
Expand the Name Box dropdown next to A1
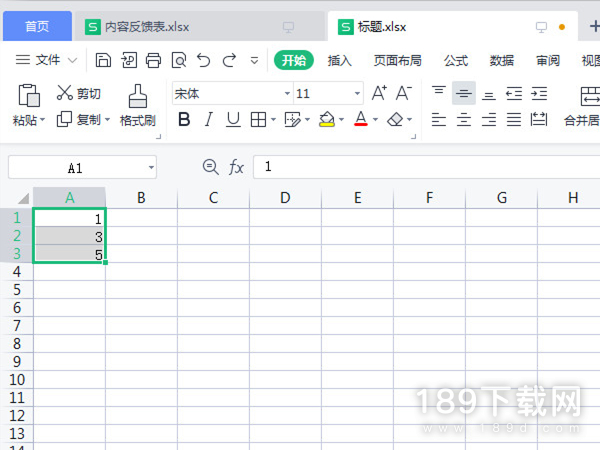click(x=151, y=168)
